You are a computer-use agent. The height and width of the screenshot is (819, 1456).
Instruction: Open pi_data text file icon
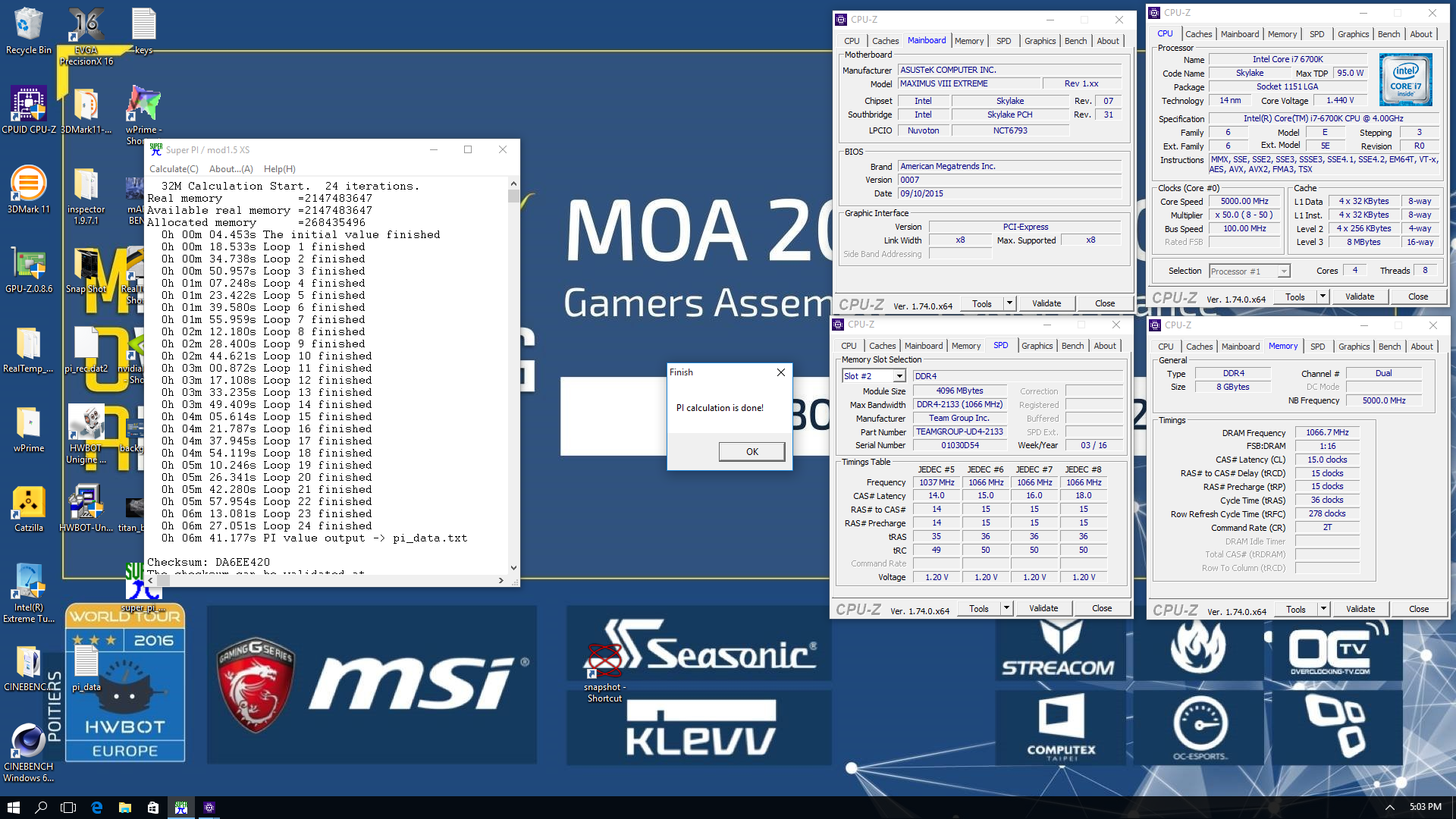point(86,667)
